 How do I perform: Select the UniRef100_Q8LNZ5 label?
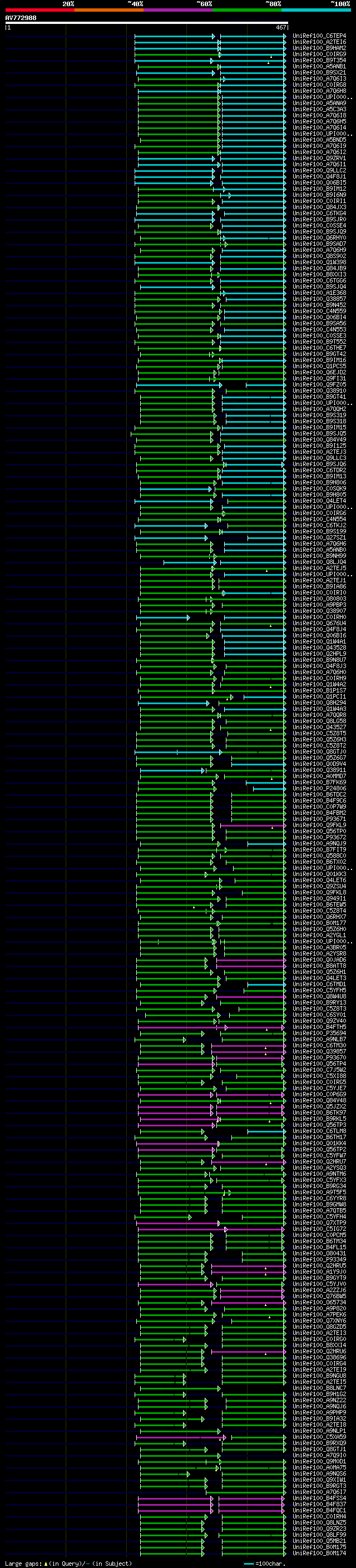pos(319,1523)
